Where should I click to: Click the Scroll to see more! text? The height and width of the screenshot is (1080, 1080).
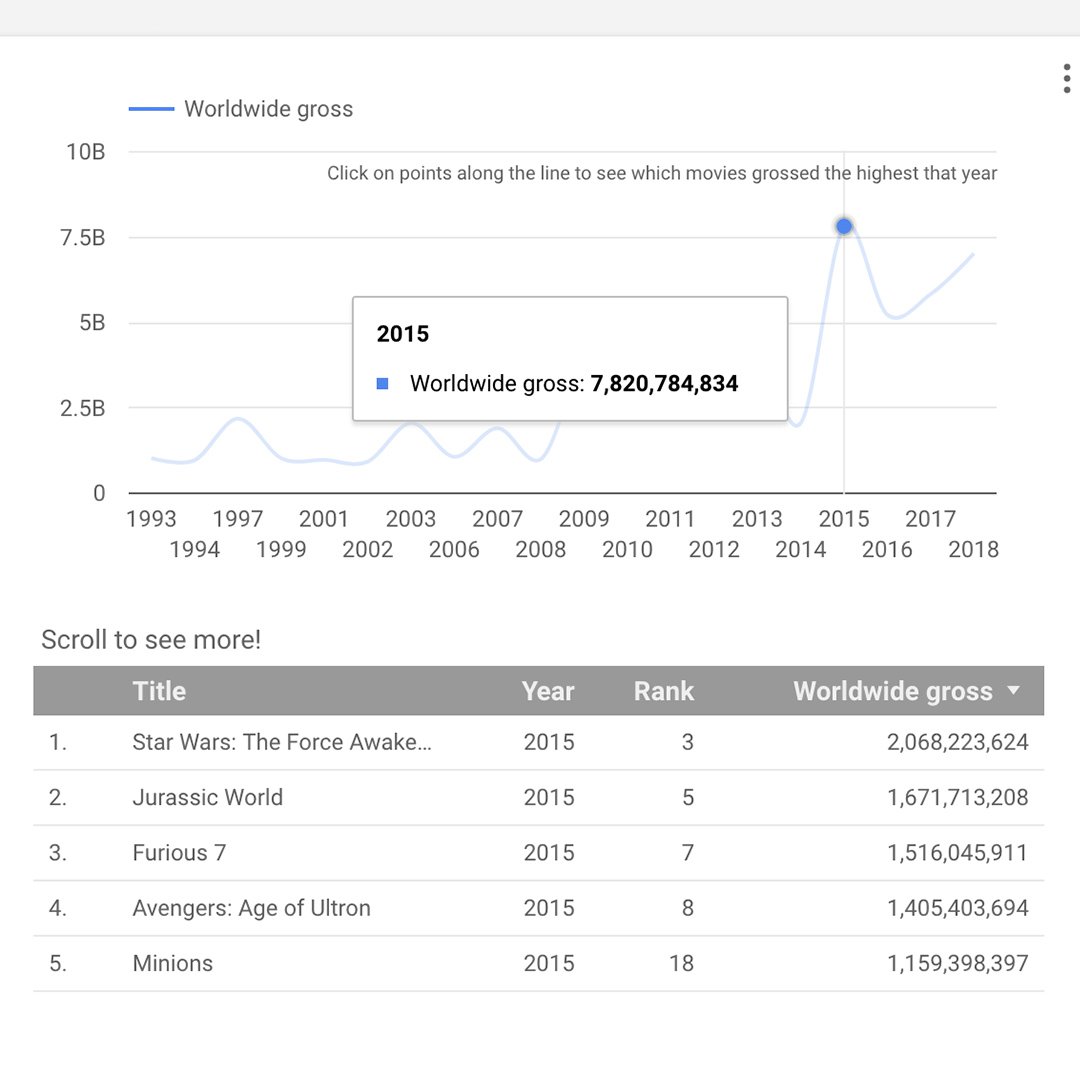[151, 640]
